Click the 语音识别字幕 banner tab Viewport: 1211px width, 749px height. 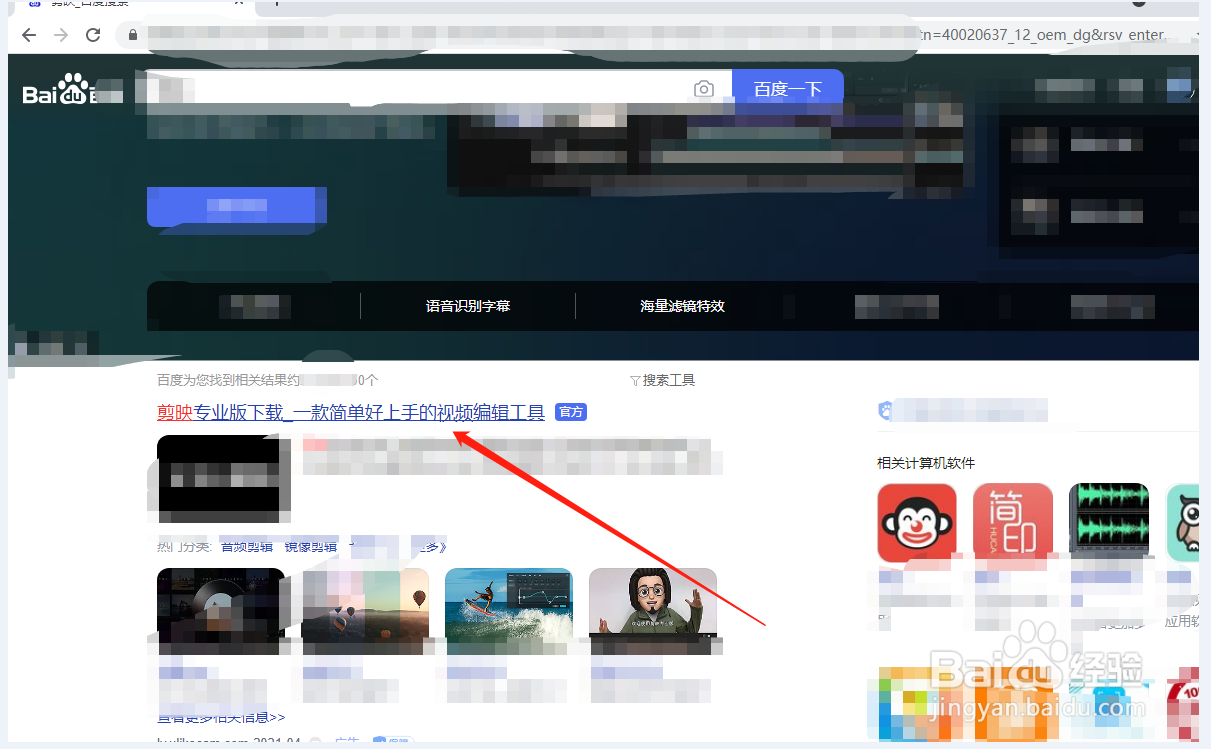click(x=468, y=306)
